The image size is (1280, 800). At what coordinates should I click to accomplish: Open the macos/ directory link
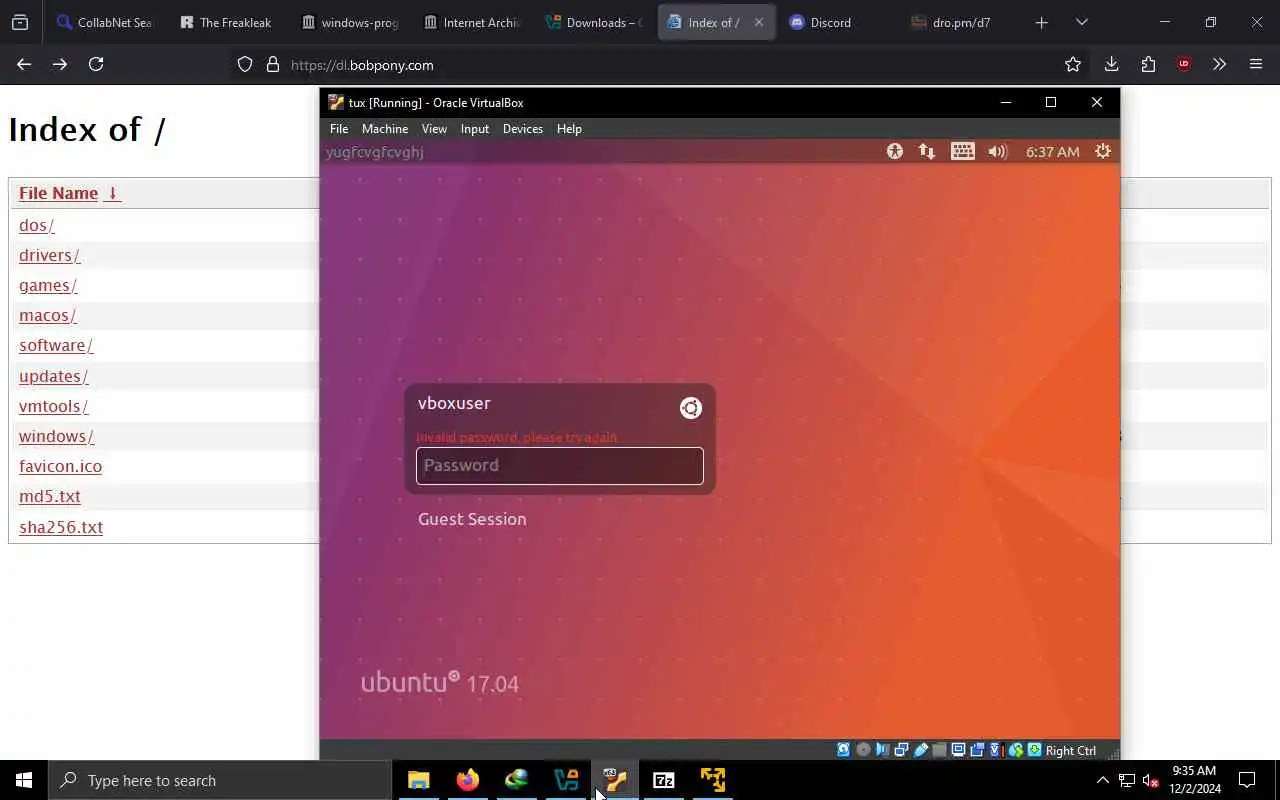pos(48,315)
